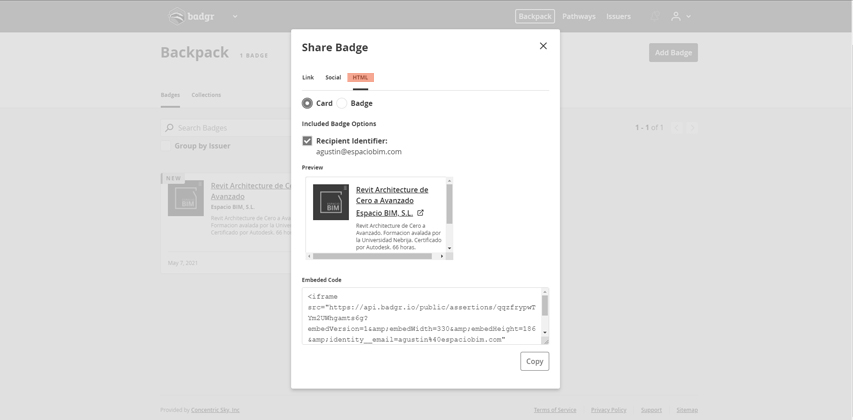This screenshot has height=420, width=853.
Task: Click the embed code scrollbar thumb
Action: pyautogui.click(x=545, y=306)
